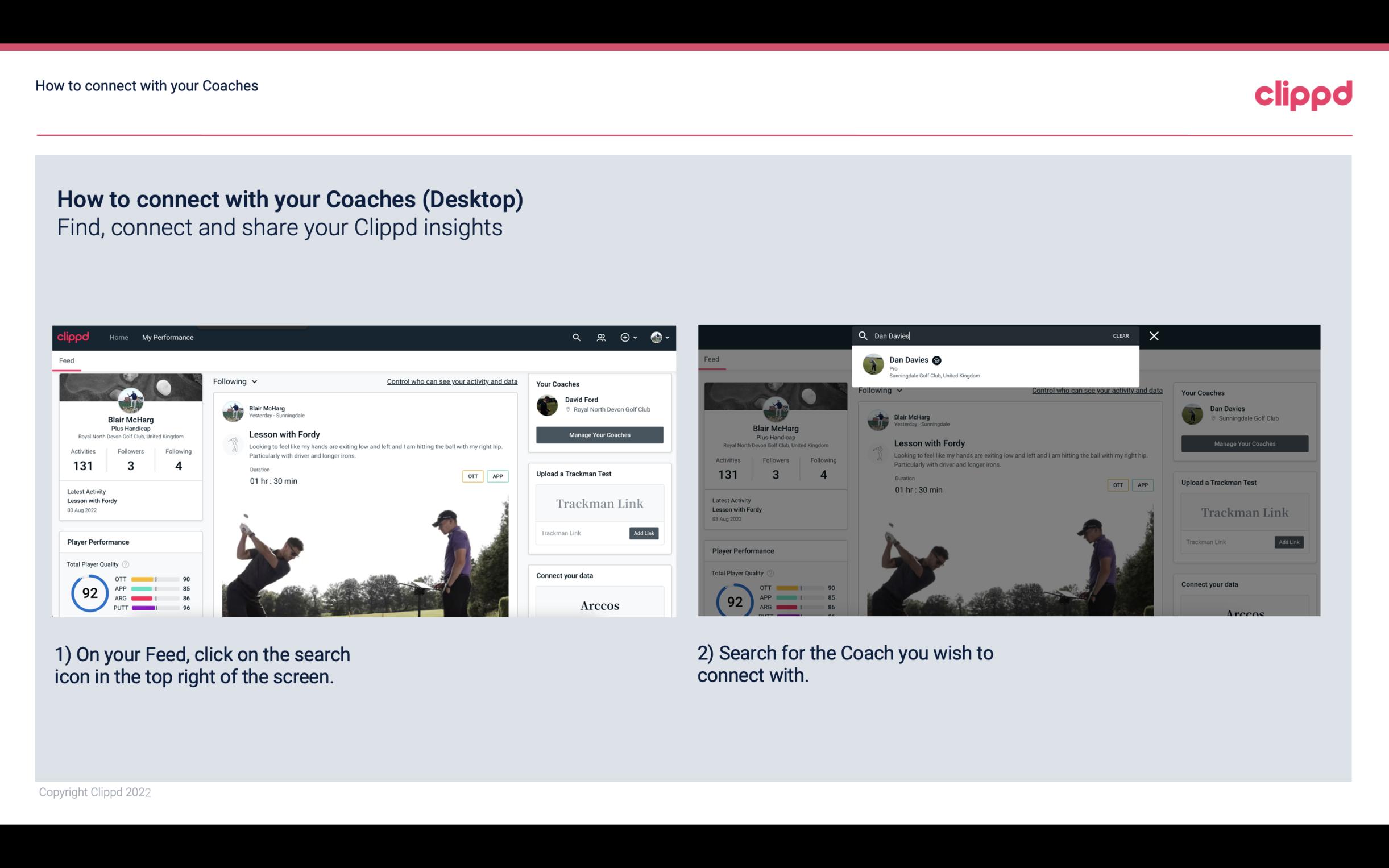Click the CLEAR button in search bar
Viewport: 1389px width, 868px height.
[1120, 335]
